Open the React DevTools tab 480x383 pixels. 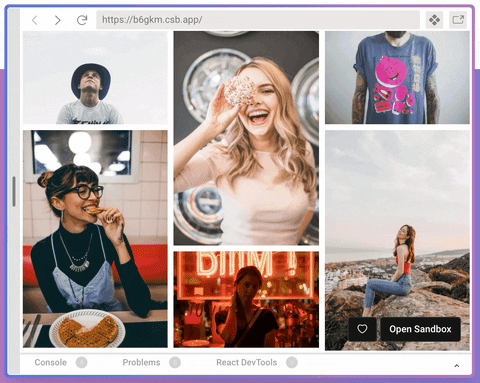(247, 362)
